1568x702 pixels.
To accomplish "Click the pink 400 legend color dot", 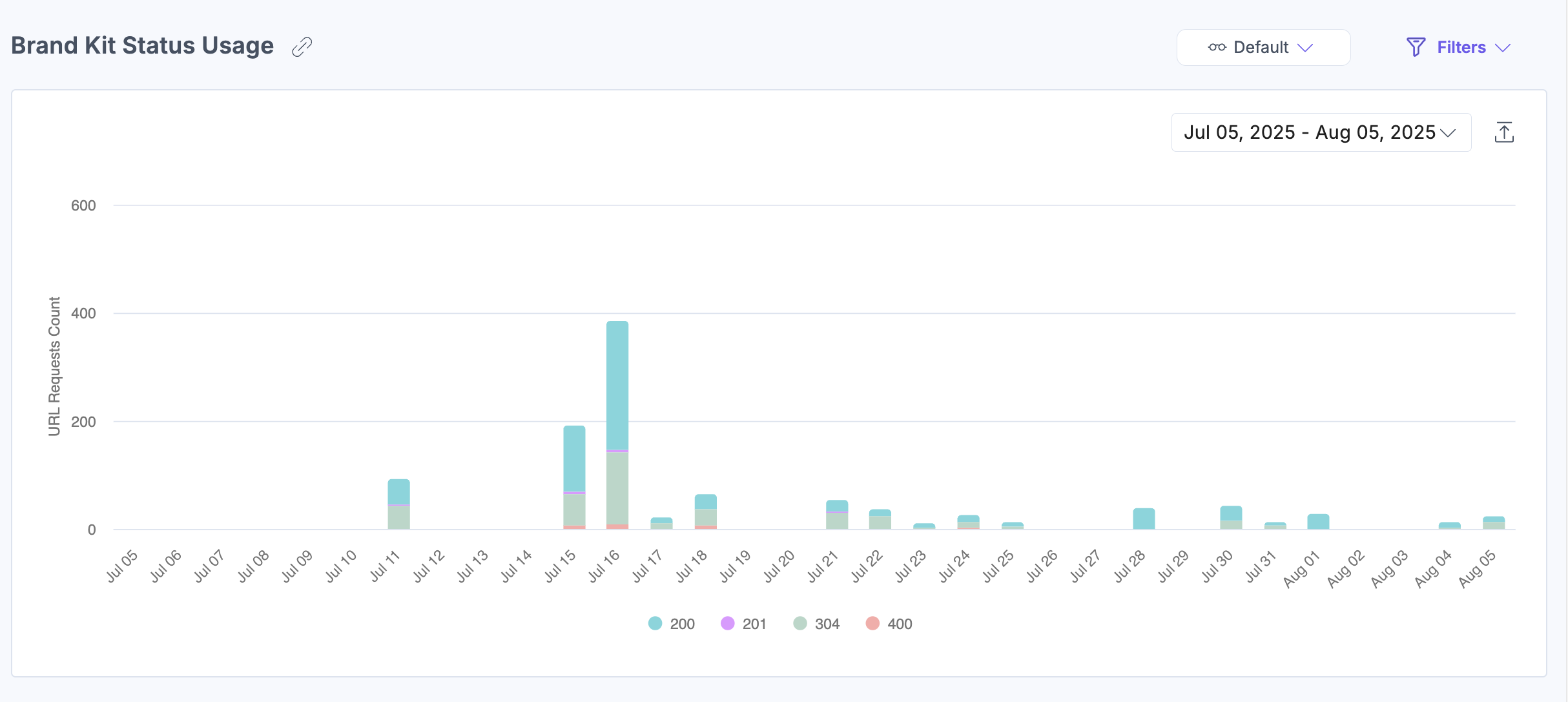I will 872,623.
